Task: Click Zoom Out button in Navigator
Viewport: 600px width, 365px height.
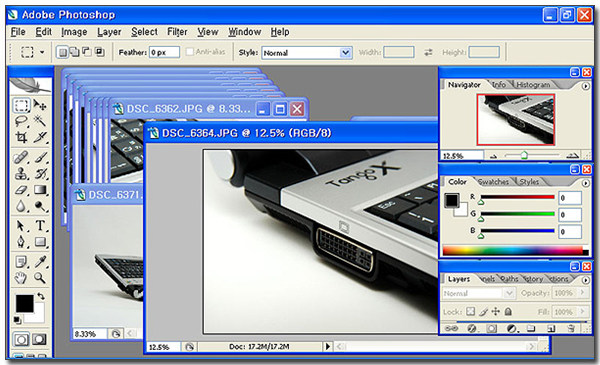Action: [494, 156]
